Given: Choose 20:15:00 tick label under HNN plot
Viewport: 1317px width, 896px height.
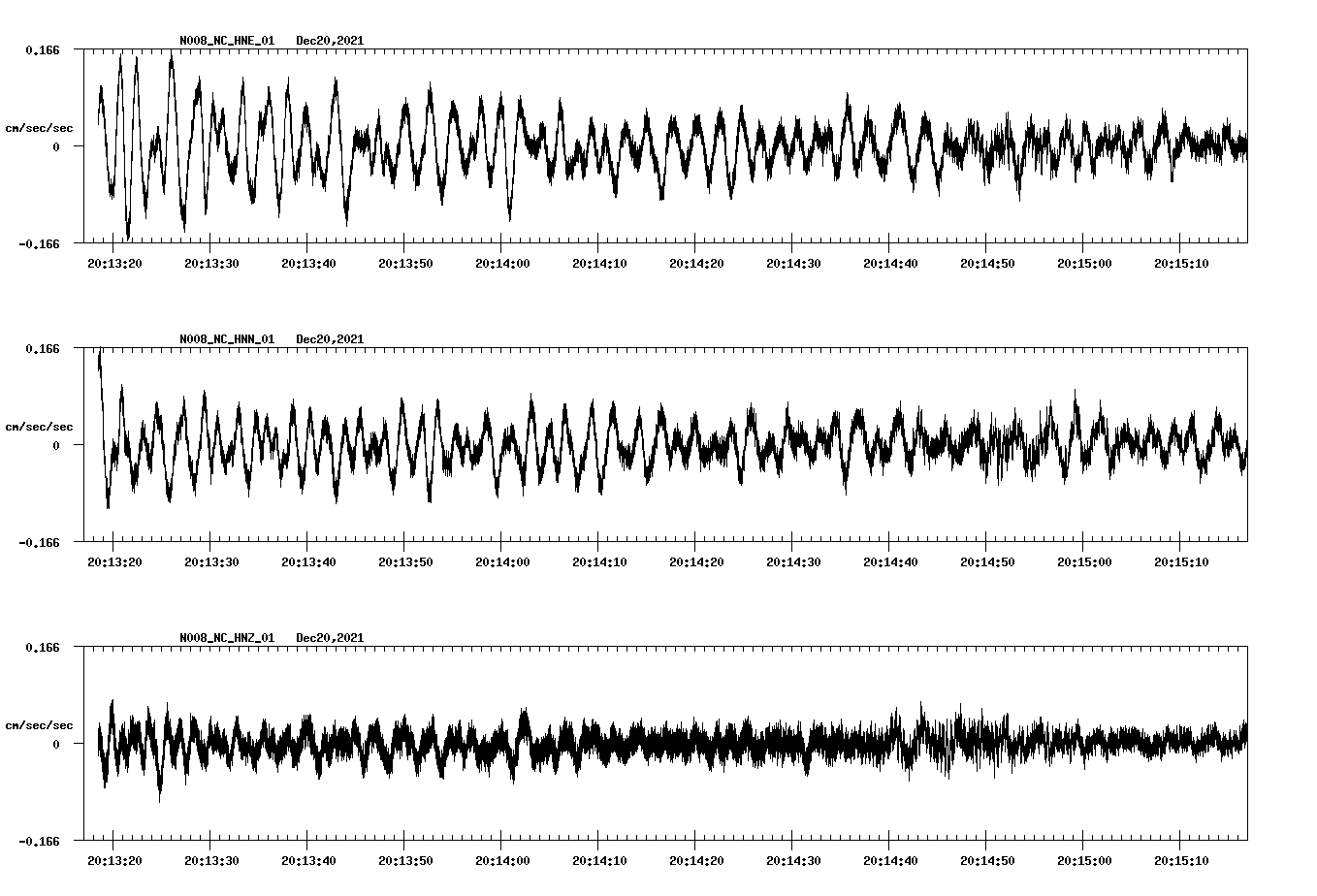Looking at the screenshot, I should click(1084, 562).
